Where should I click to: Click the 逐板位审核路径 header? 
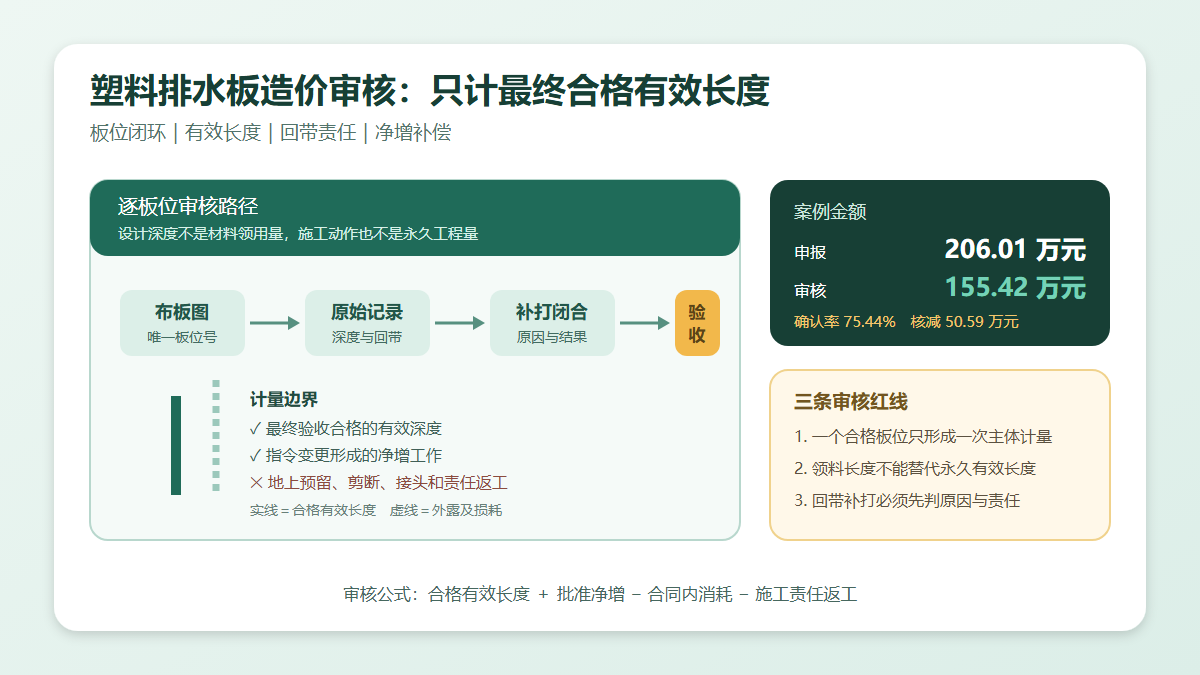point(188,206)
